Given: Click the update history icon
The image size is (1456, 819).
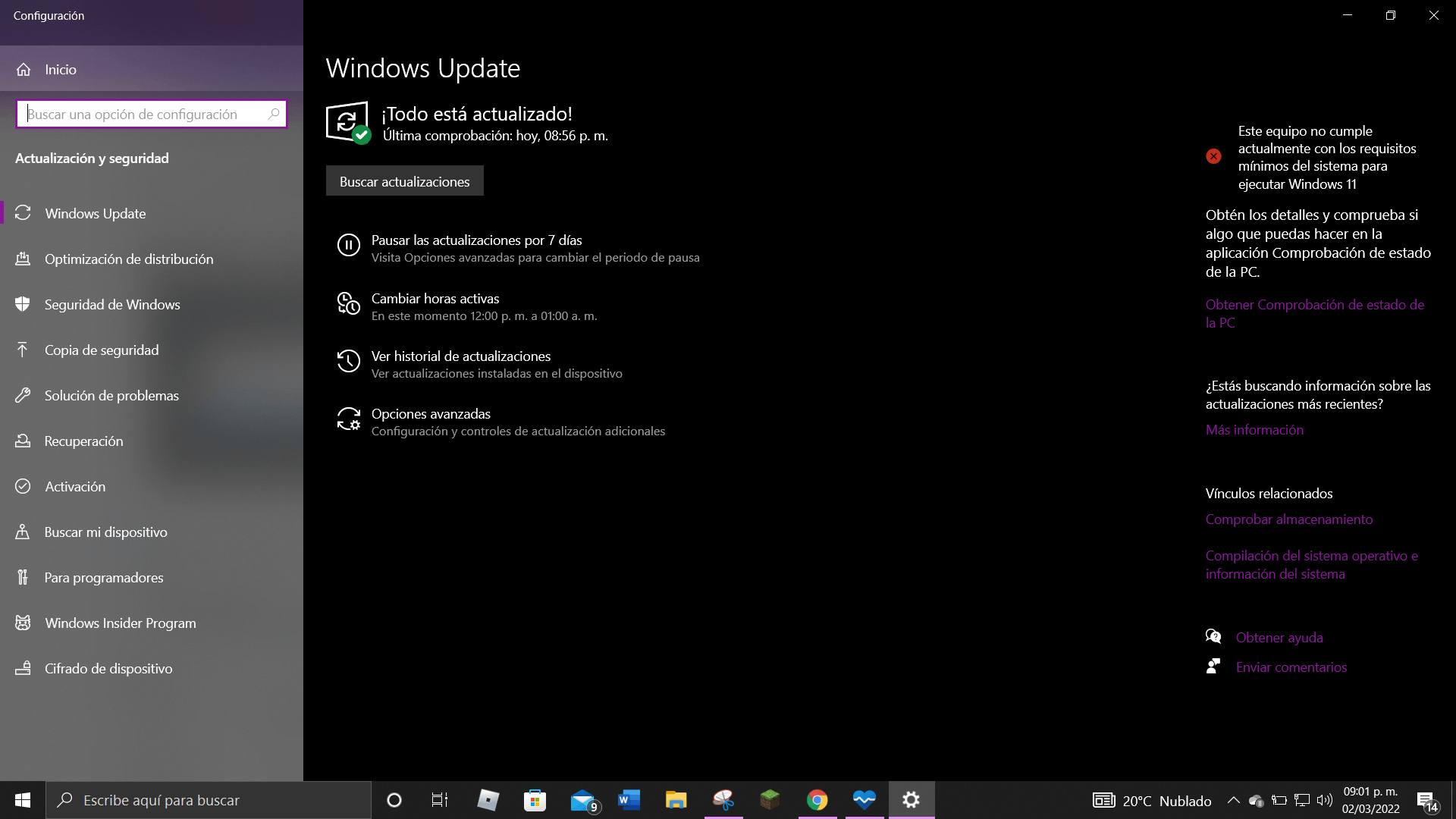Looking at the screenshot, I should pos(348,361).
